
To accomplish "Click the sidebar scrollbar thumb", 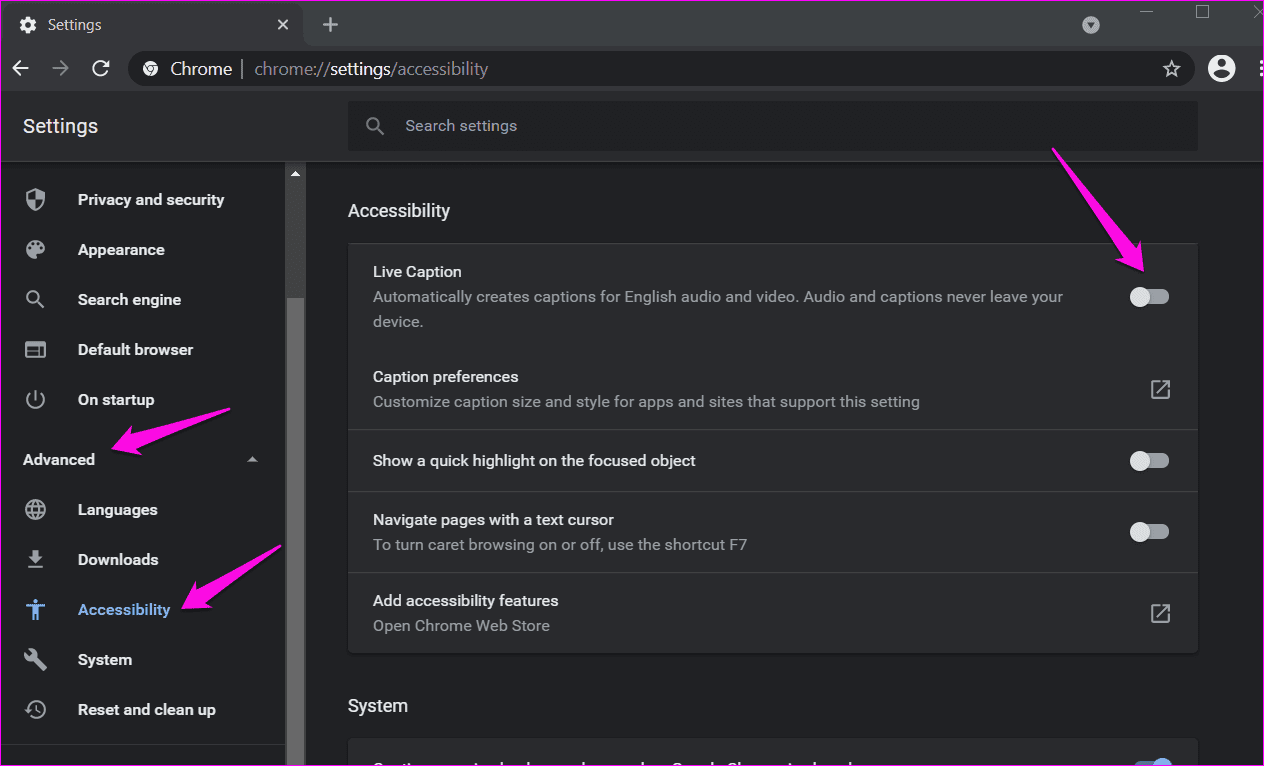I will 295,530.
